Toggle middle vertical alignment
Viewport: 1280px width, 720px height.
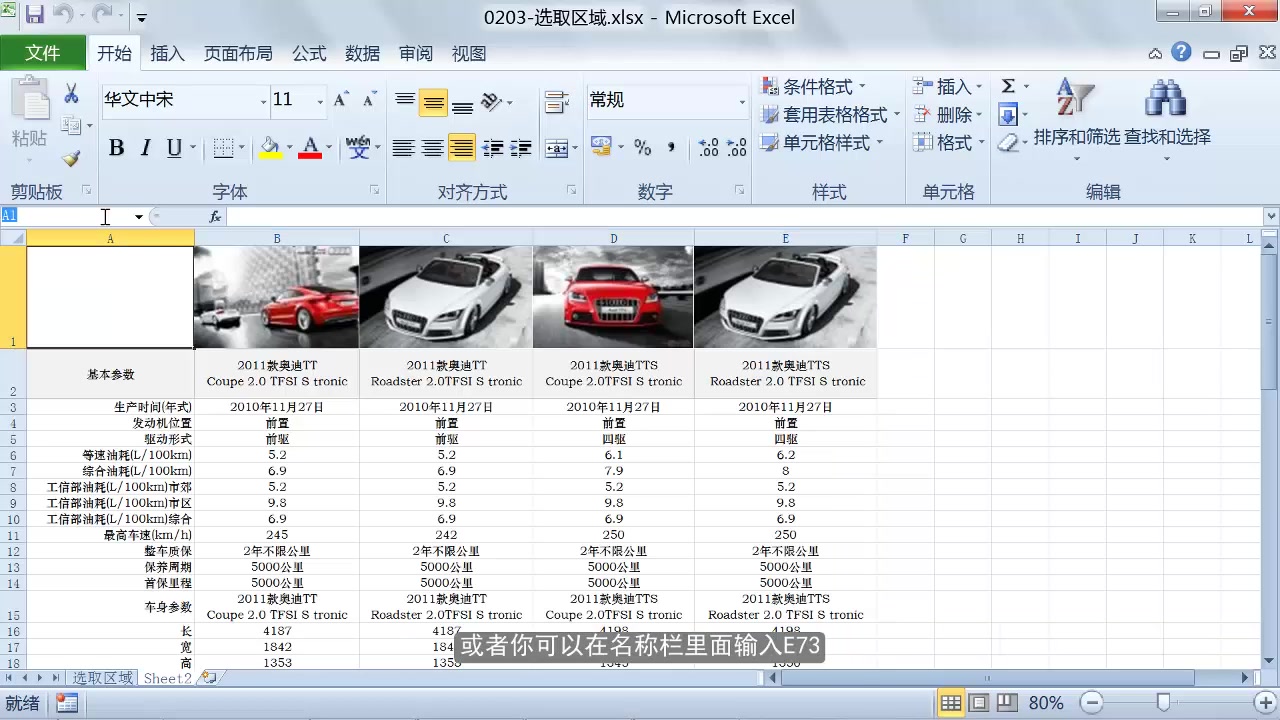(433, 101)
